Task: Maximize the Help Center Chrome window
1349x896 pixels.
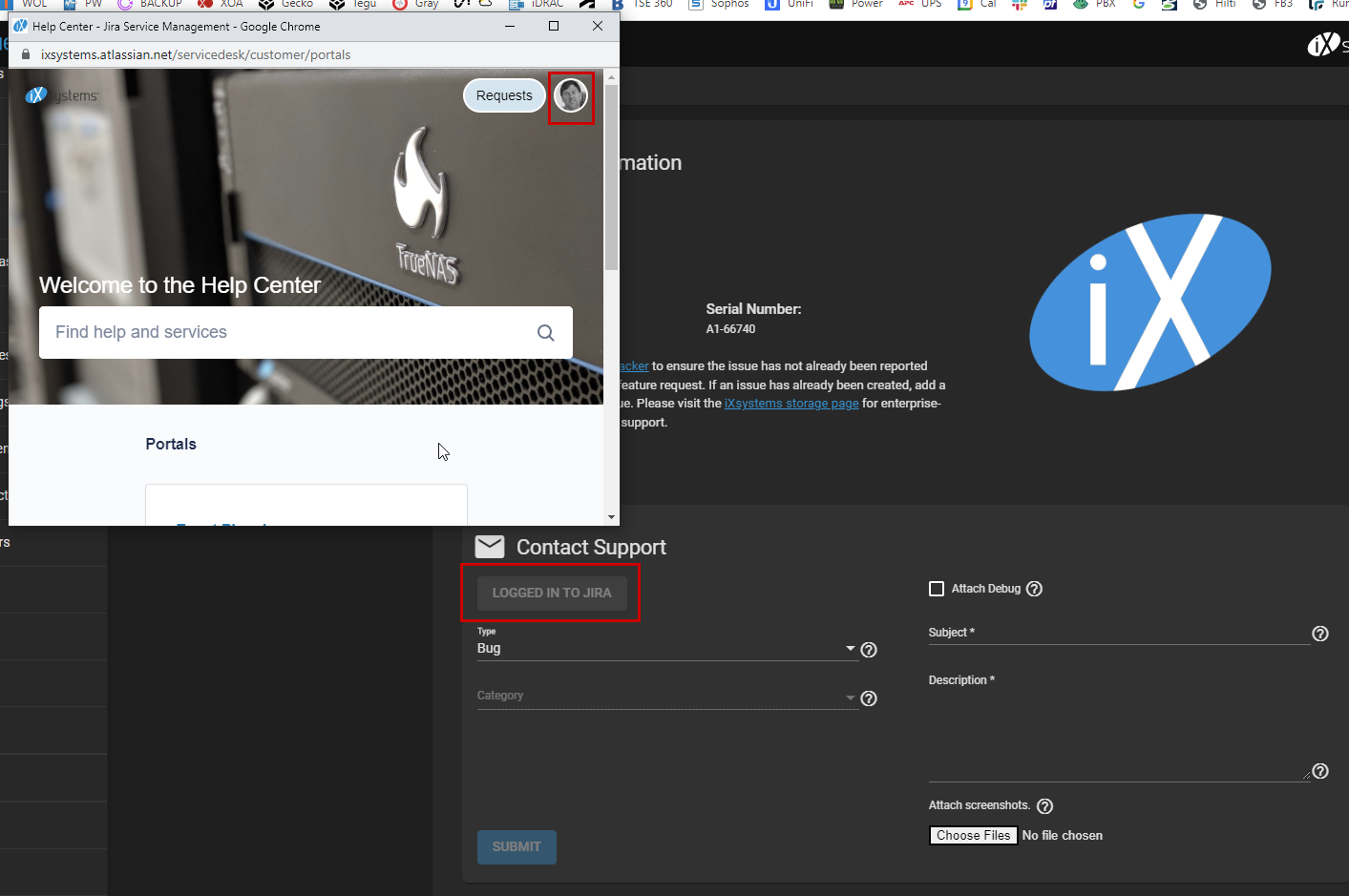Action: [x=554, y=26]
